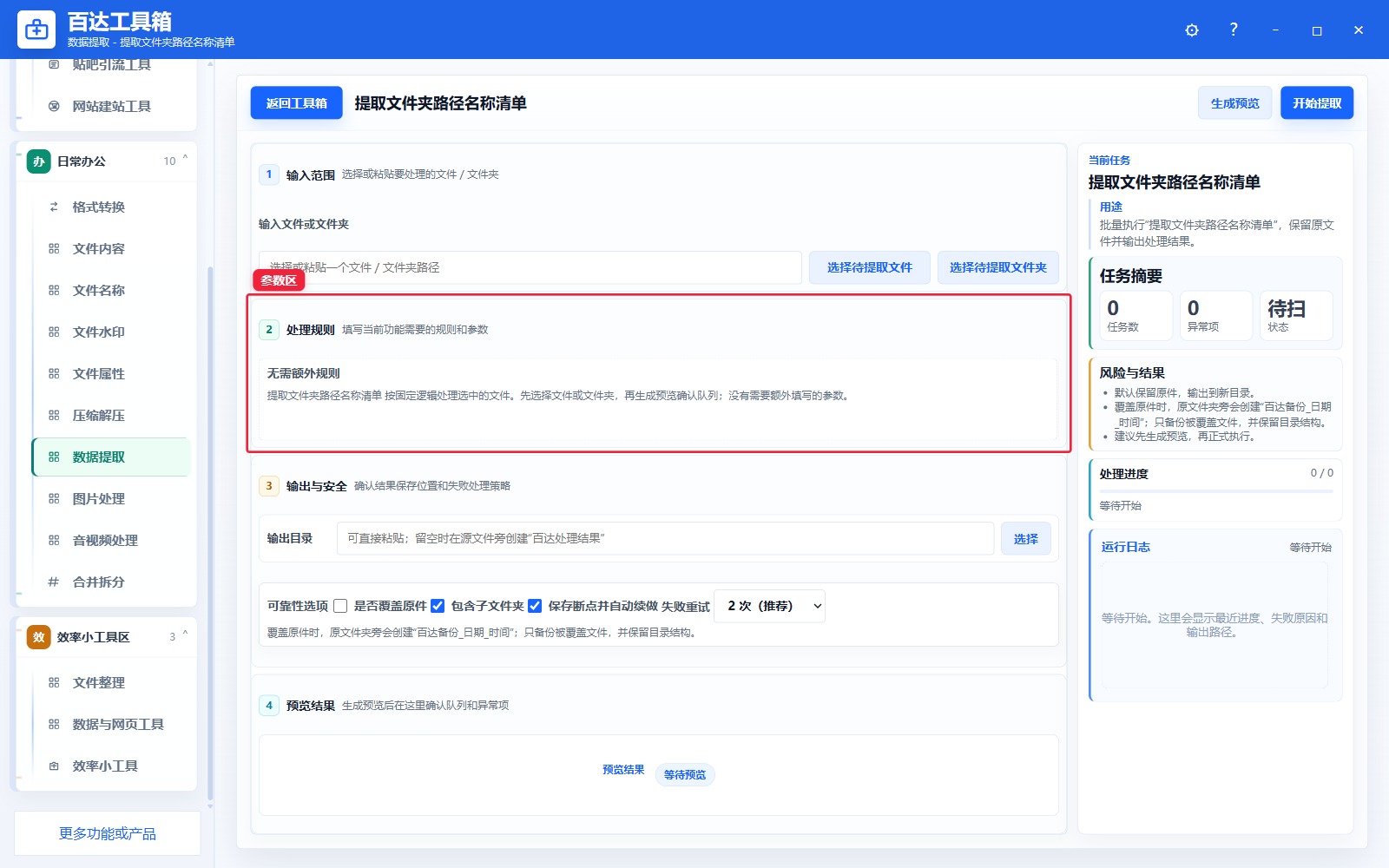Image resolution: width=1389 pixels, height=868 pixels.
Task: Click the 等待预览 status badge
Action: click(x=685, y=774)
